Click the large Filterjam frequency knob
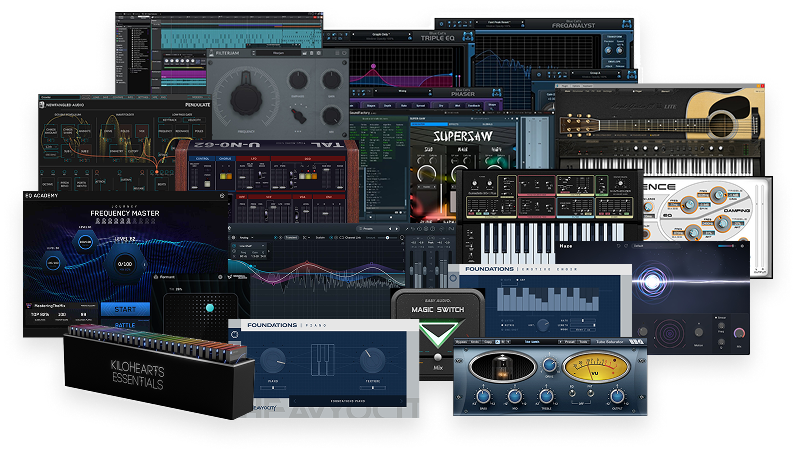The width and height of the screenshot is (797, 454). tap(247, 99)
